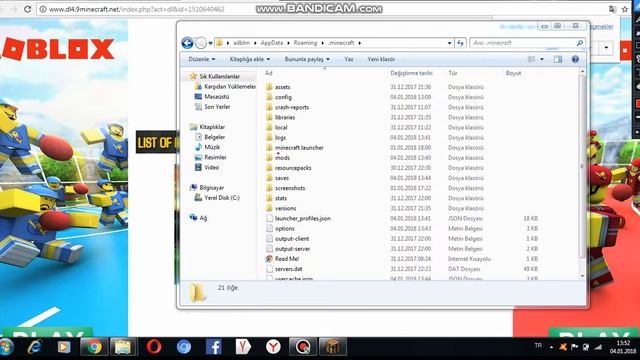Open the Düzenle menu

click(202, 59)
